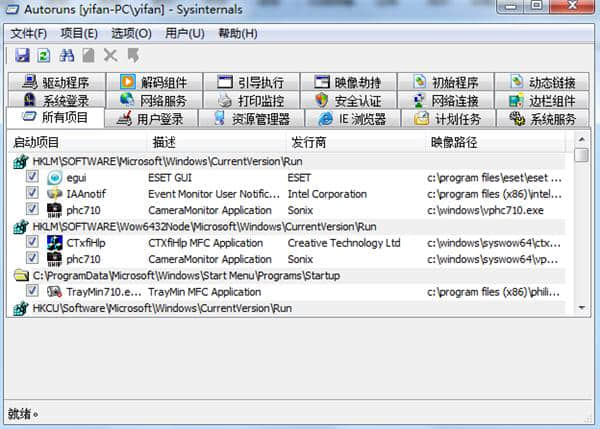Image resolution: width=600 pixels, height=429 pixels.
Task: Click the egui entry icon
Action: pos(54,178)
